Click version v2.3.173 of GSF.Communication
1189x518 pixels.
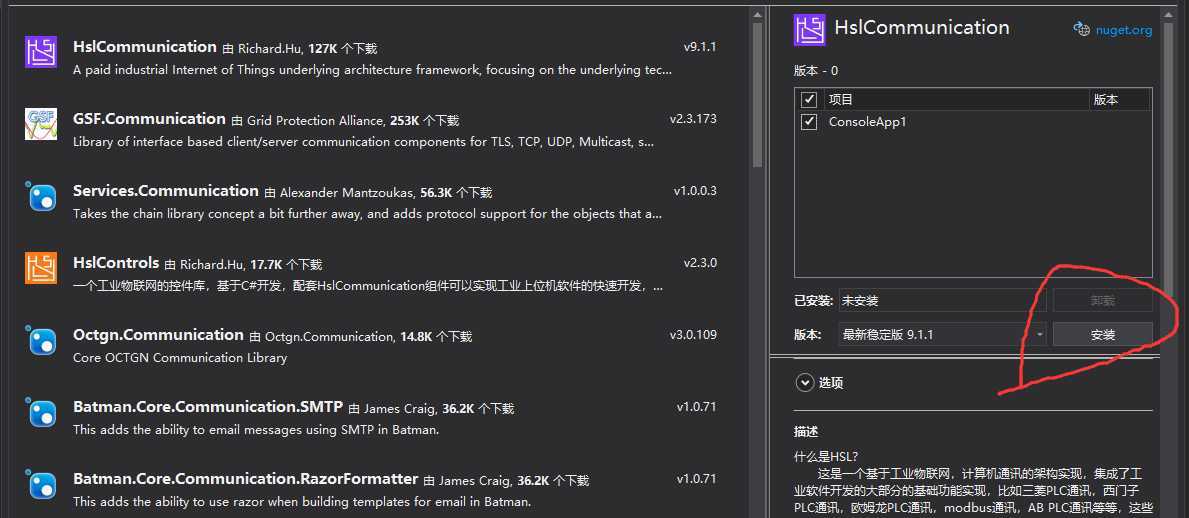693,118
